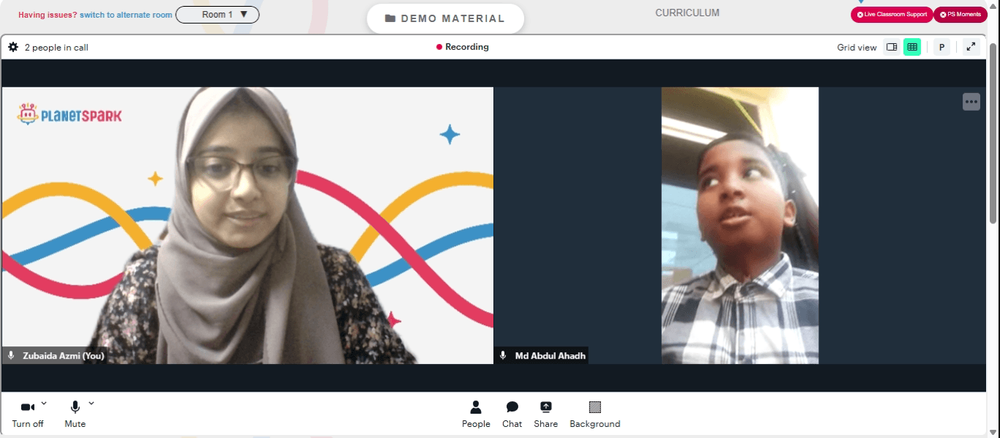Select Zubaida Azmi video tile
Viewport: 1000px width, 438px height.
(247, 226)
